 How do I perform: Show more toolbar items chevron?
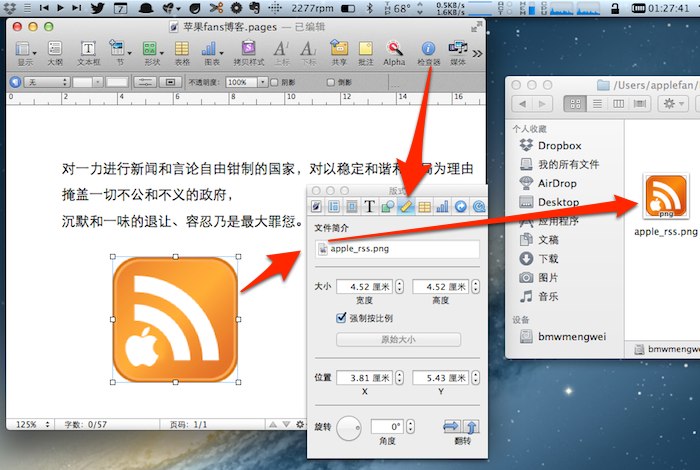[x=477, y=54]
